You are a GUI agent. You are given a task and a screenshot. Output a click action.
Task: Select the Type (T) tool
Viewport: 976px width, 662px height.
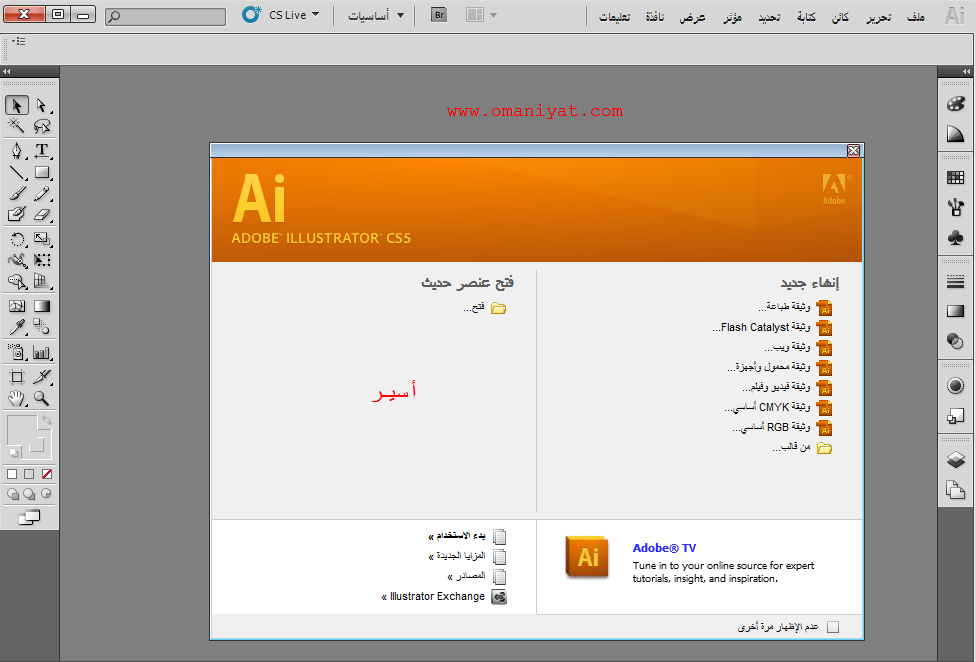pos(42,151)
